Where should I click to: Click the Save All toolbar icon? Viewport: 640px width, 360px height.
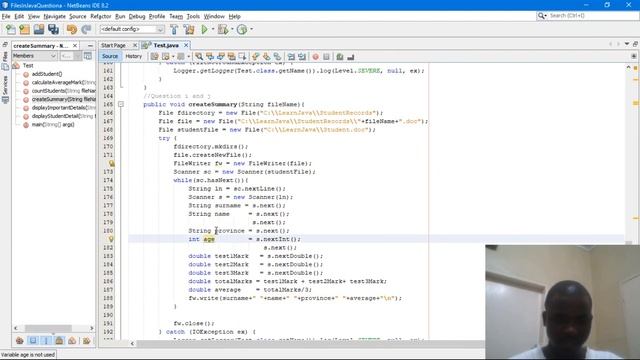point(53,29)
